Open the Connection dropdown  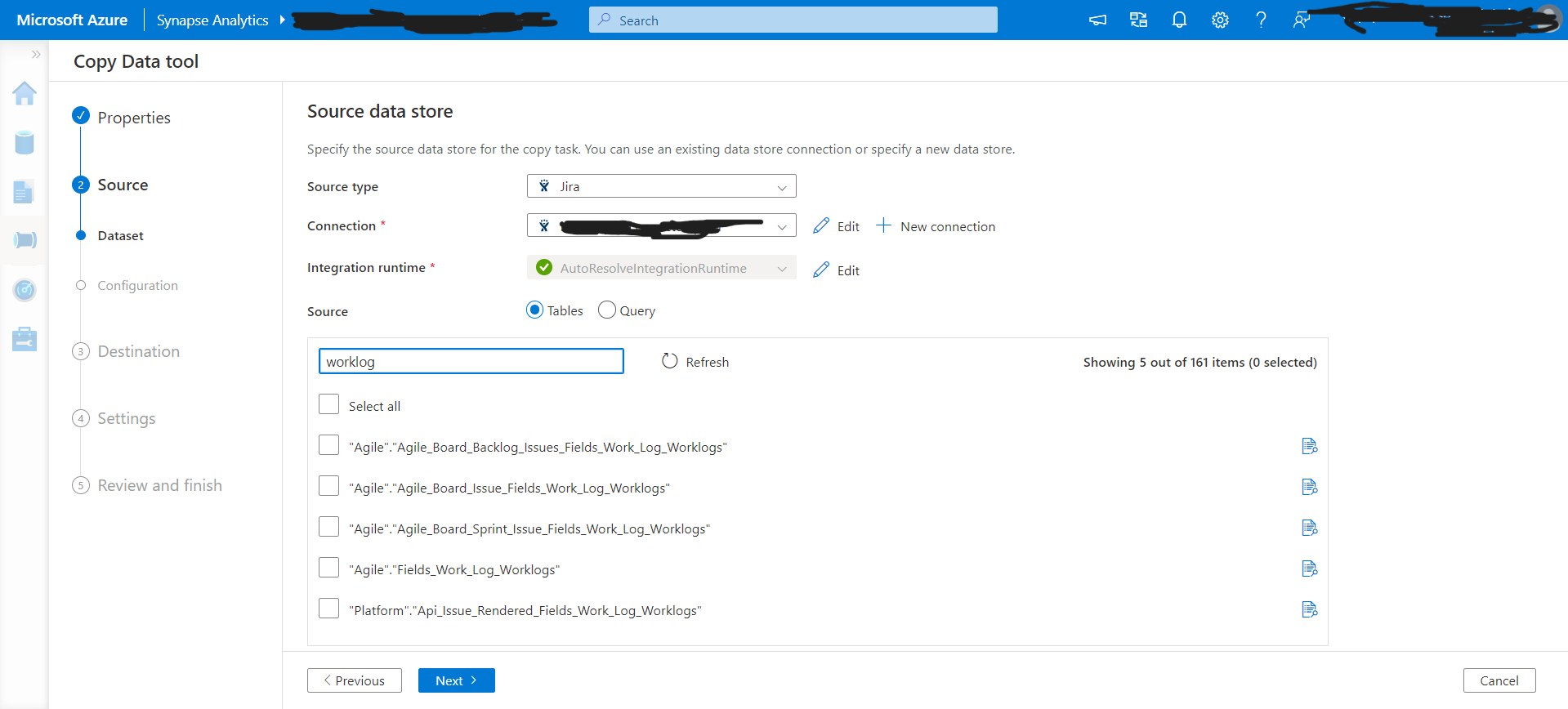[x=662, y=225]
